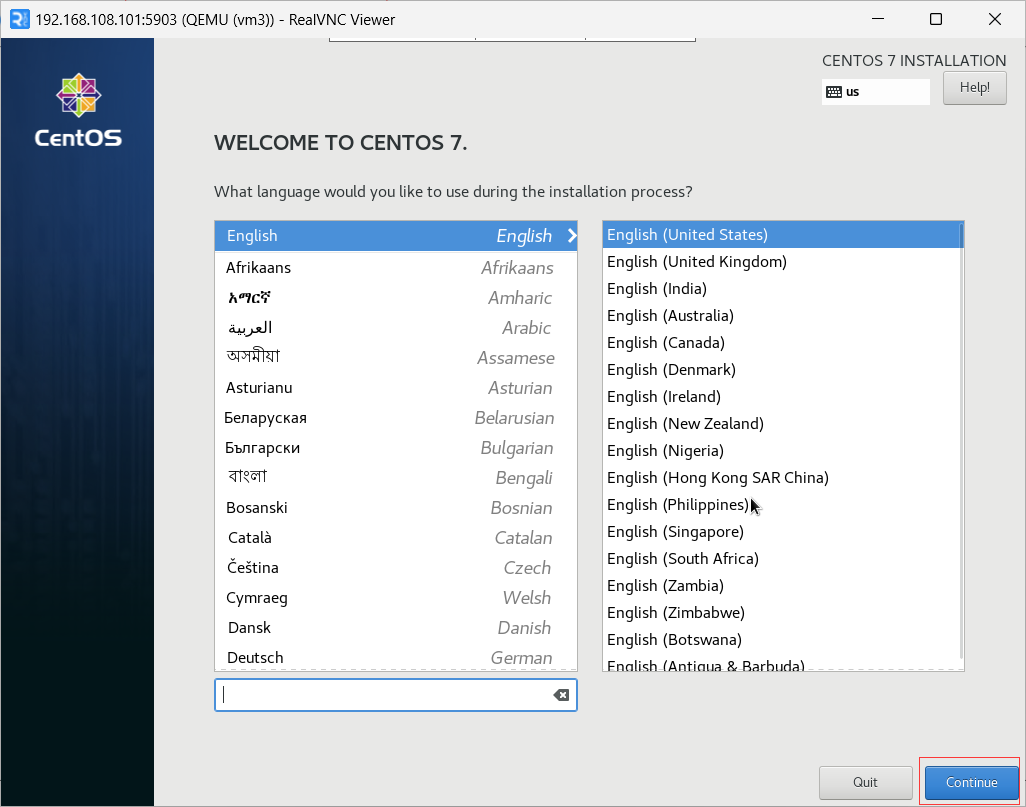Select Bulgarian in the language list
1026x807 pixels.
[x=395, y=448]
